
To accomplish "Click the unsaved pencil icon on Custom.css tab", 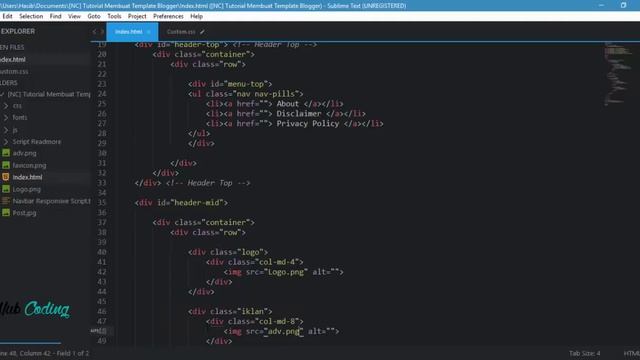I will pos(202,32).
